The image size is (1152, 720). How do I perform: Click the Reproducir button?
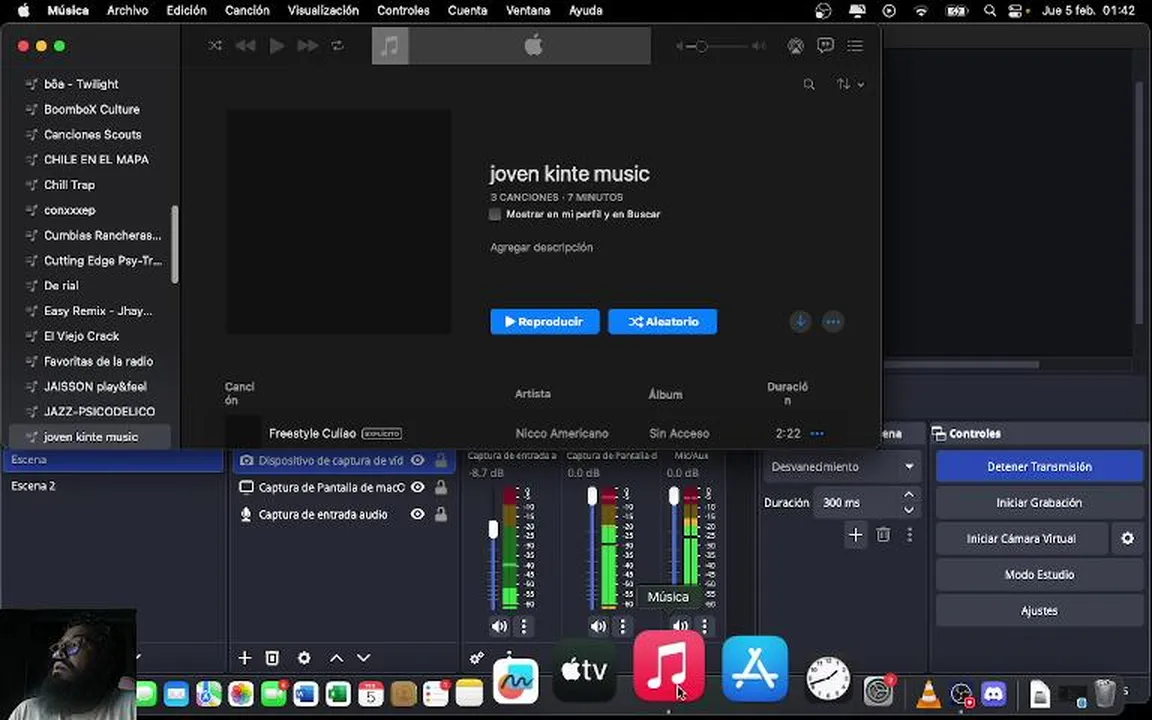coord(544,322)
